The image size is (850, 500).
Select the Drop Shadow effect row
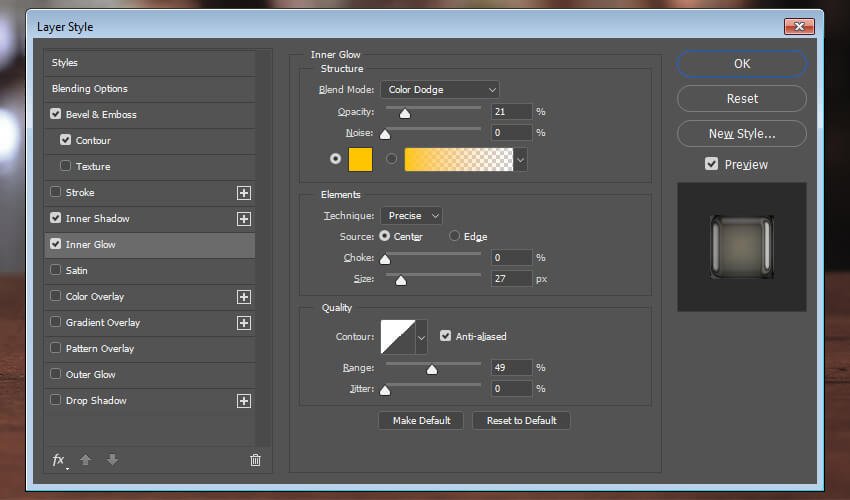click(x=150, y=401)
